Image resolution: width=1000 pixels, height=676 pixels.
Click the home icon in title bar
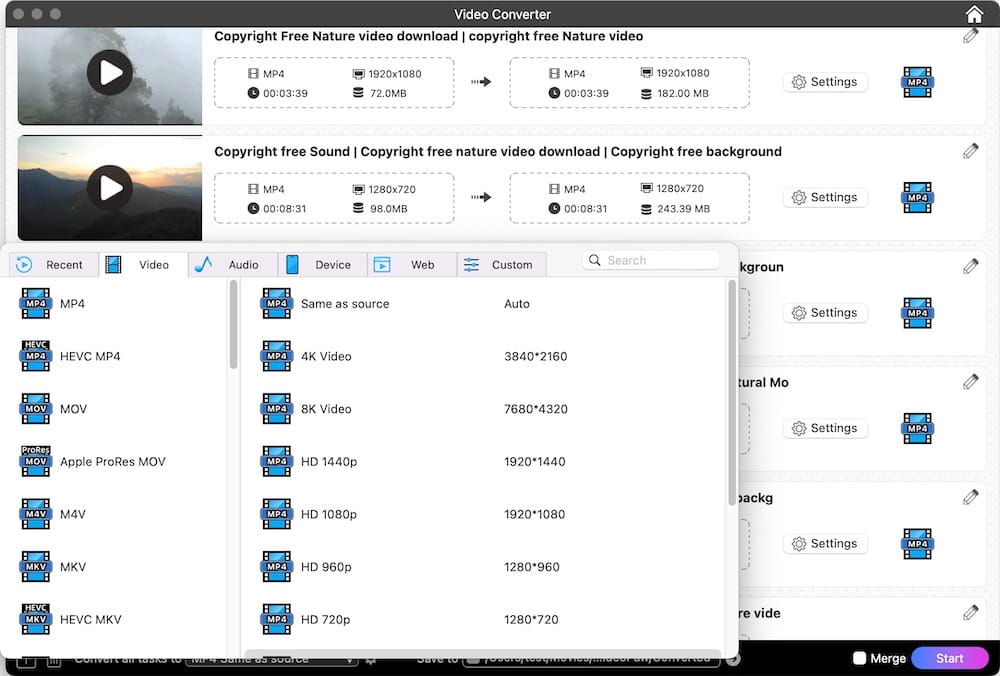pos(974,14)
